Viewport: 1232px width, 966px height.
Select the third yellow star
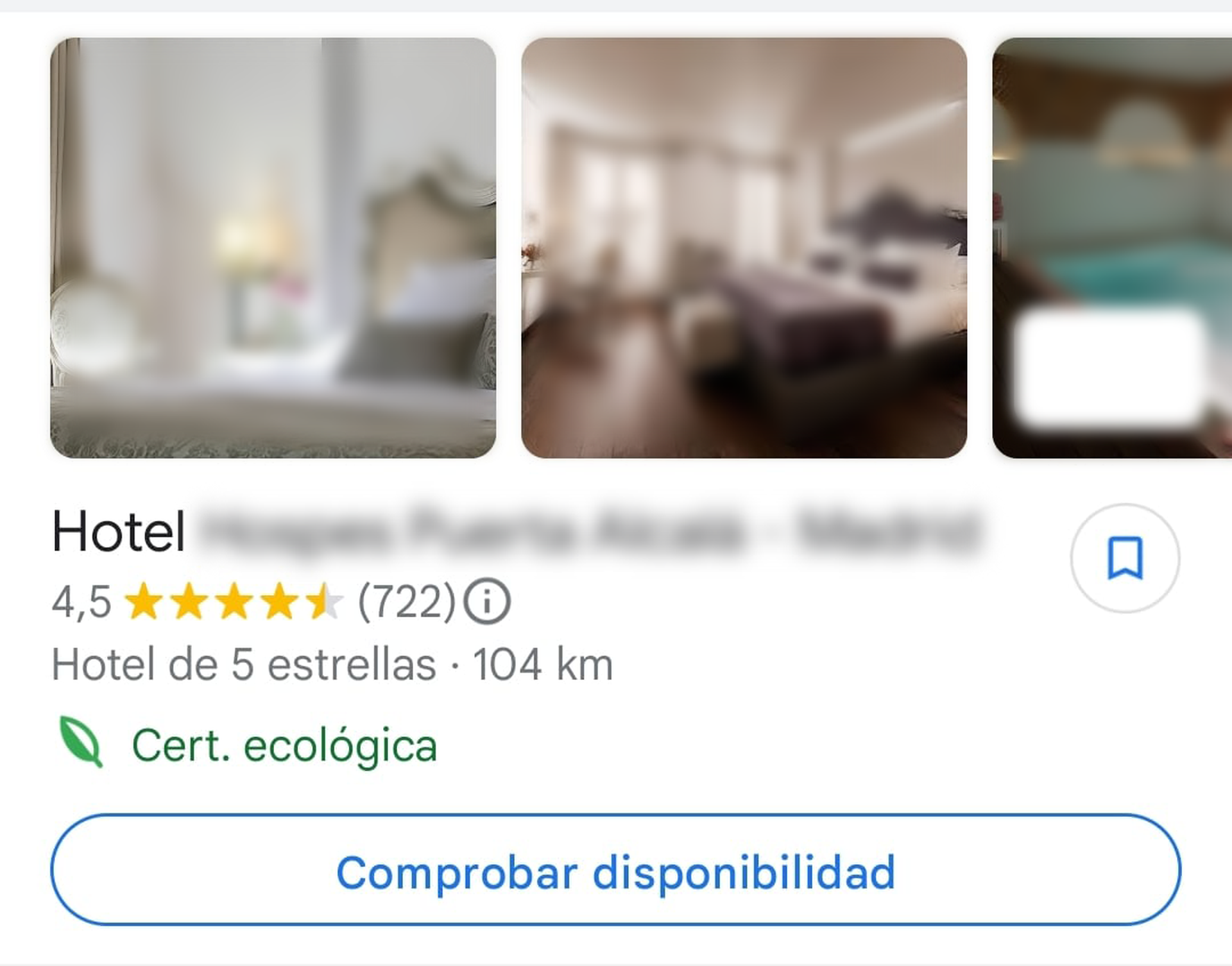click(x=234, y=602)
